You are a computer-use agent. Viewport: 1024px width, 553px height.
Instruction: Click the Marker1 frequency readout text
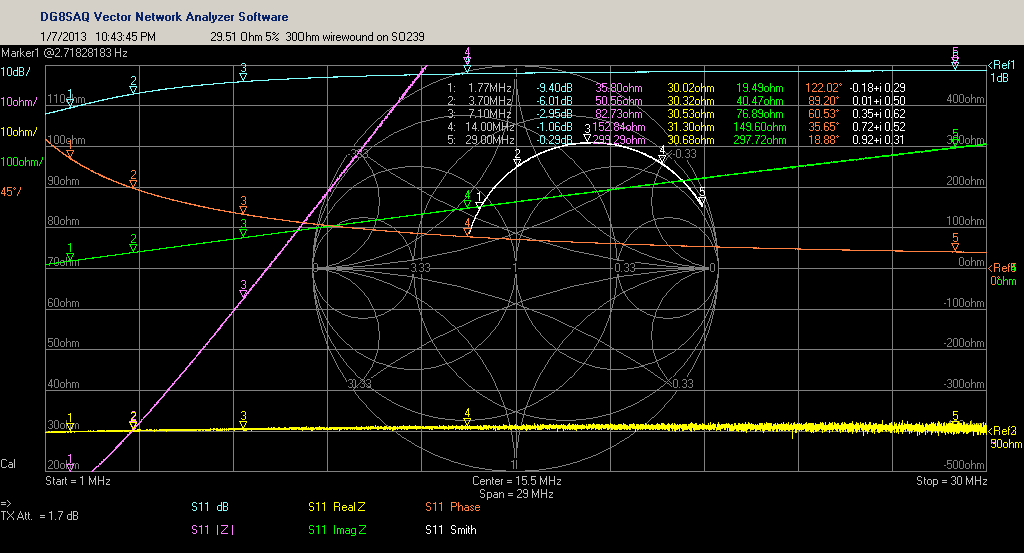pyautogui.click(x=64, y=53)
